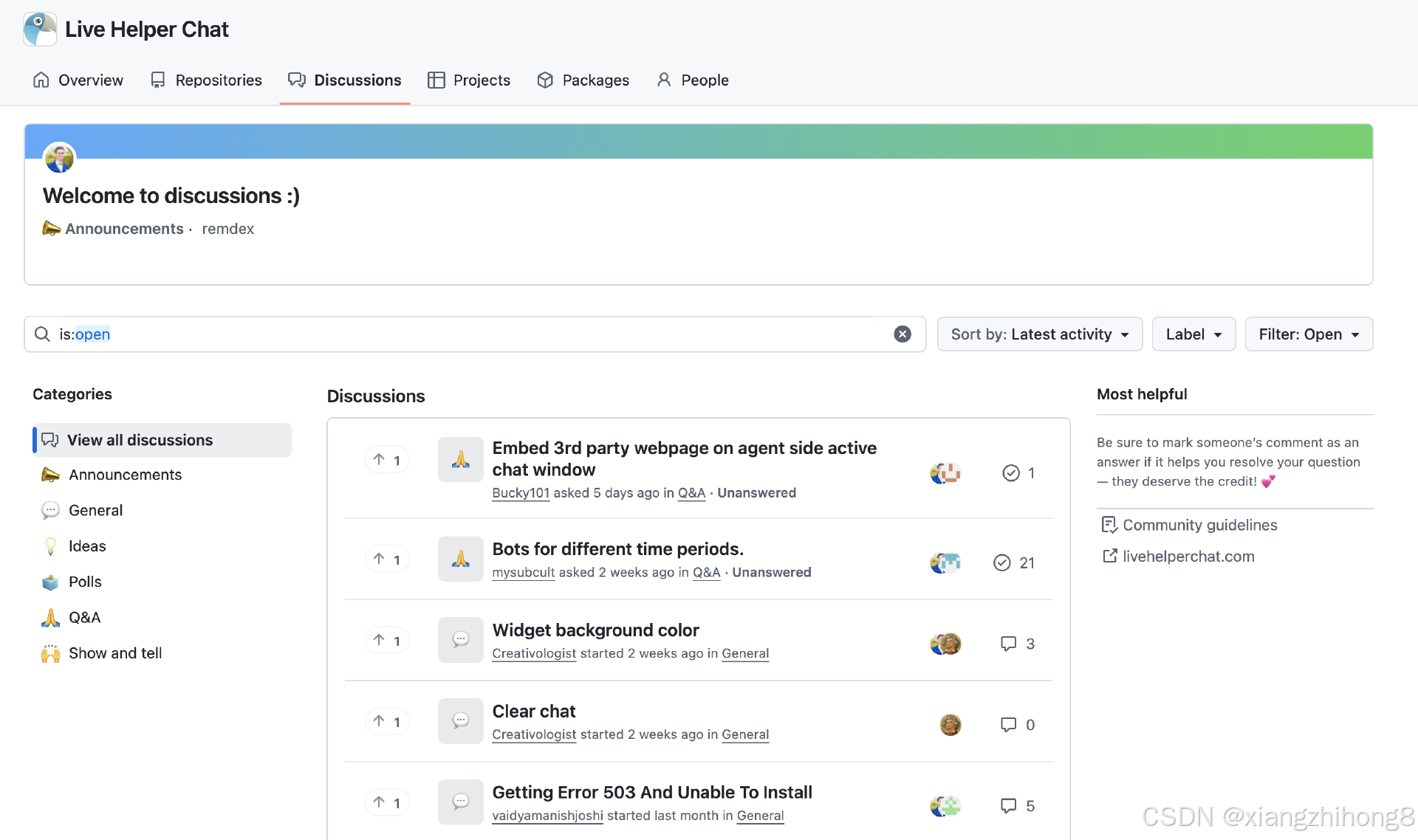Open 'Widget background color' discussion
The height and width of the screenshot is (840, 1418).
tap(595, 630)
